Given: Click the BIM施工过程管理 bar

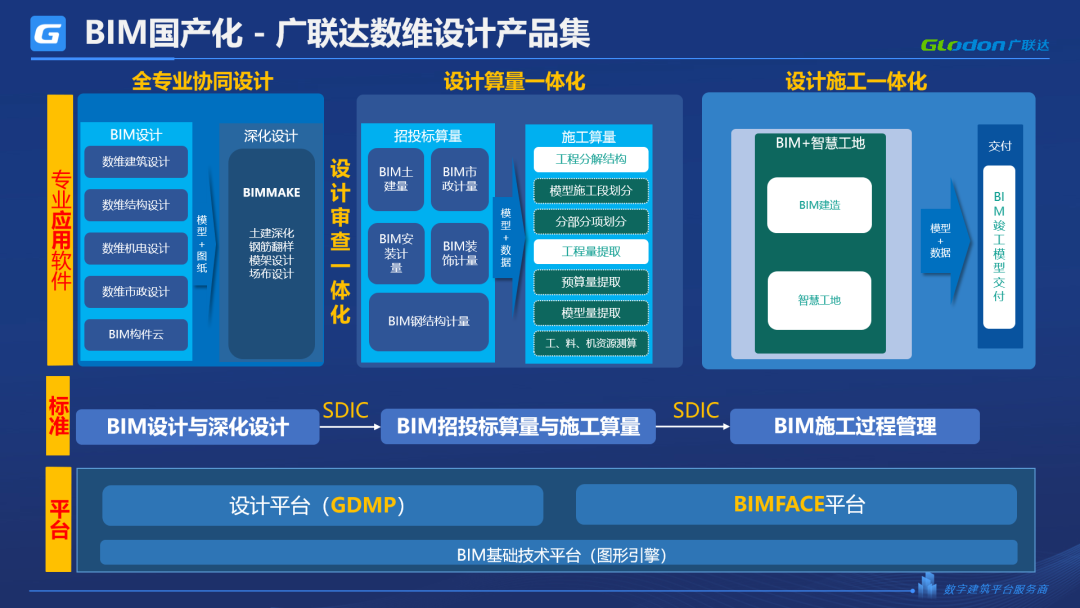Looking at the screenshot, I should pos(855,426).
